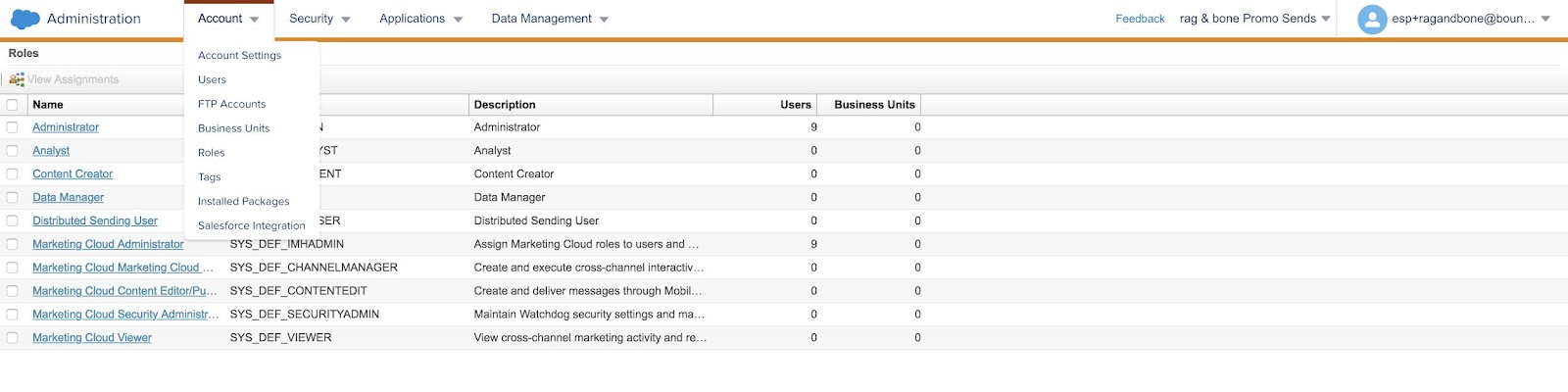Open the Content Creator role link

pos(73,174)
